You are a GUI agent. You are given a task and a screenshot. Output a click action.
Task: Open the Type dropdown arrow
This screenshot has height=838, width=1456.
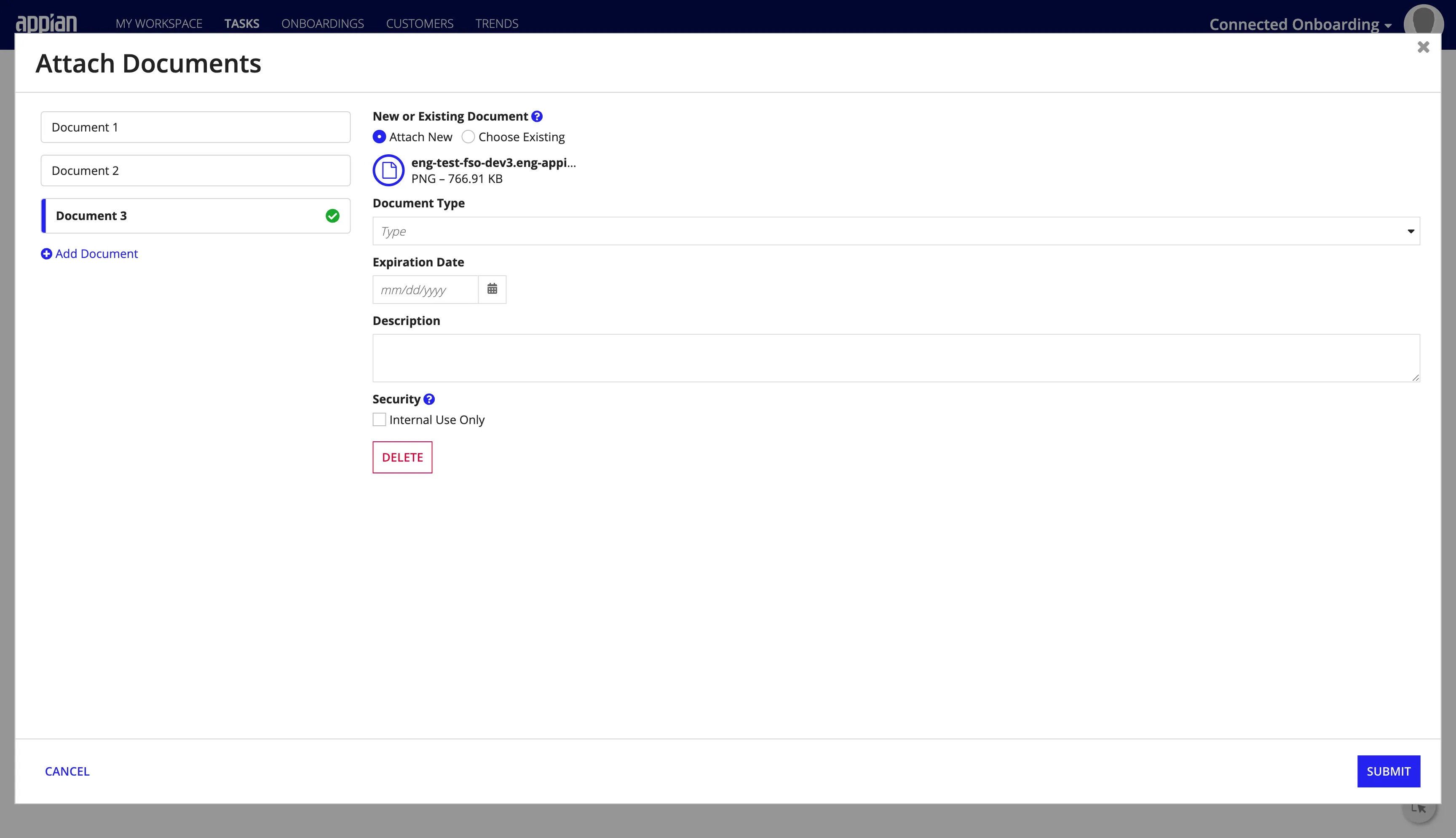1411,231
